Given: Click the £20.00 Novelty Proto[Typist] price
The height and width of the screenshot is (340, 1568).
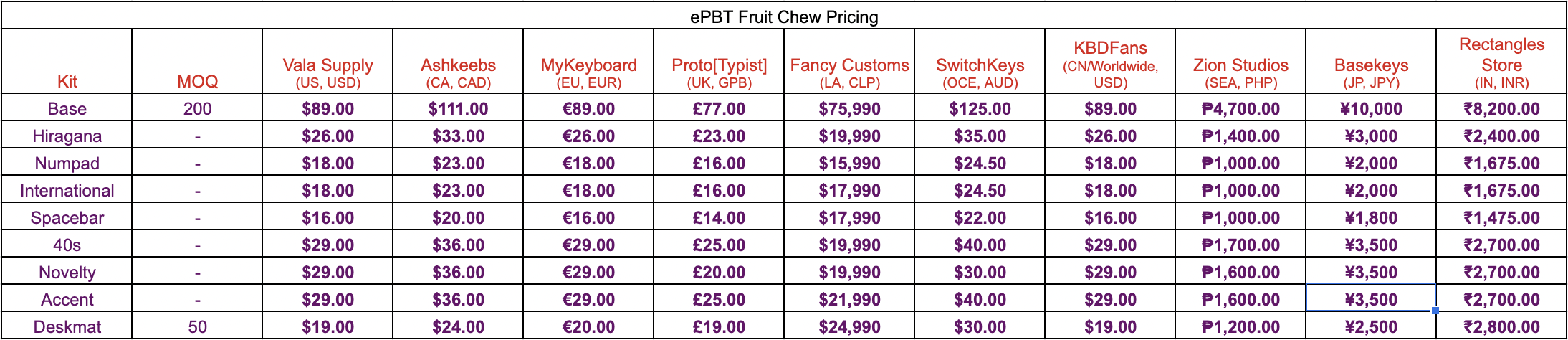Looking at the screenshot, I should pos(719,272).
